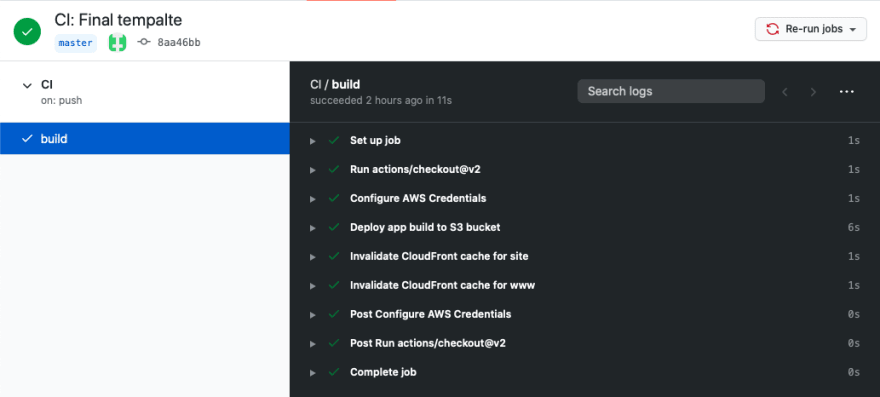880x397 pixels.
Task: Click the checkmark beside Complete job
Action: tap(334, 372)
